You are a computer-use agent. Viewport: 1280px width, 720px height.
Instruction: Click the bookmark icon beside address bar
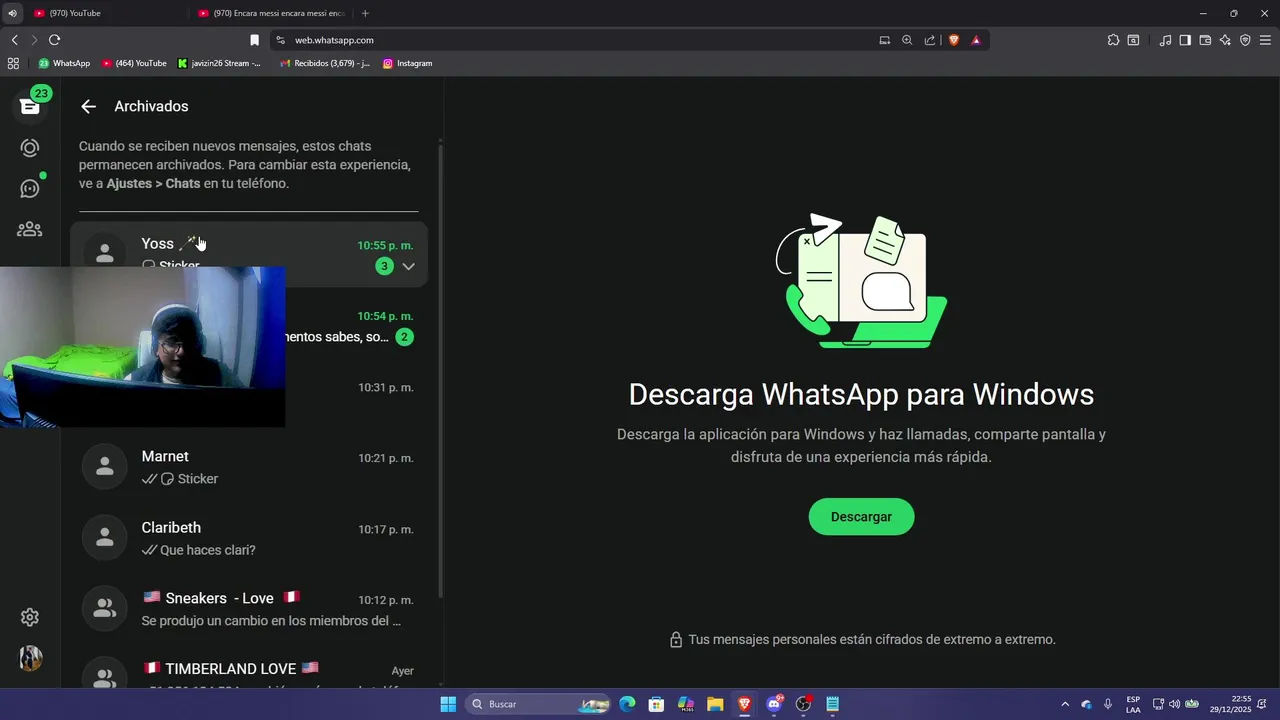pos(254,40)
